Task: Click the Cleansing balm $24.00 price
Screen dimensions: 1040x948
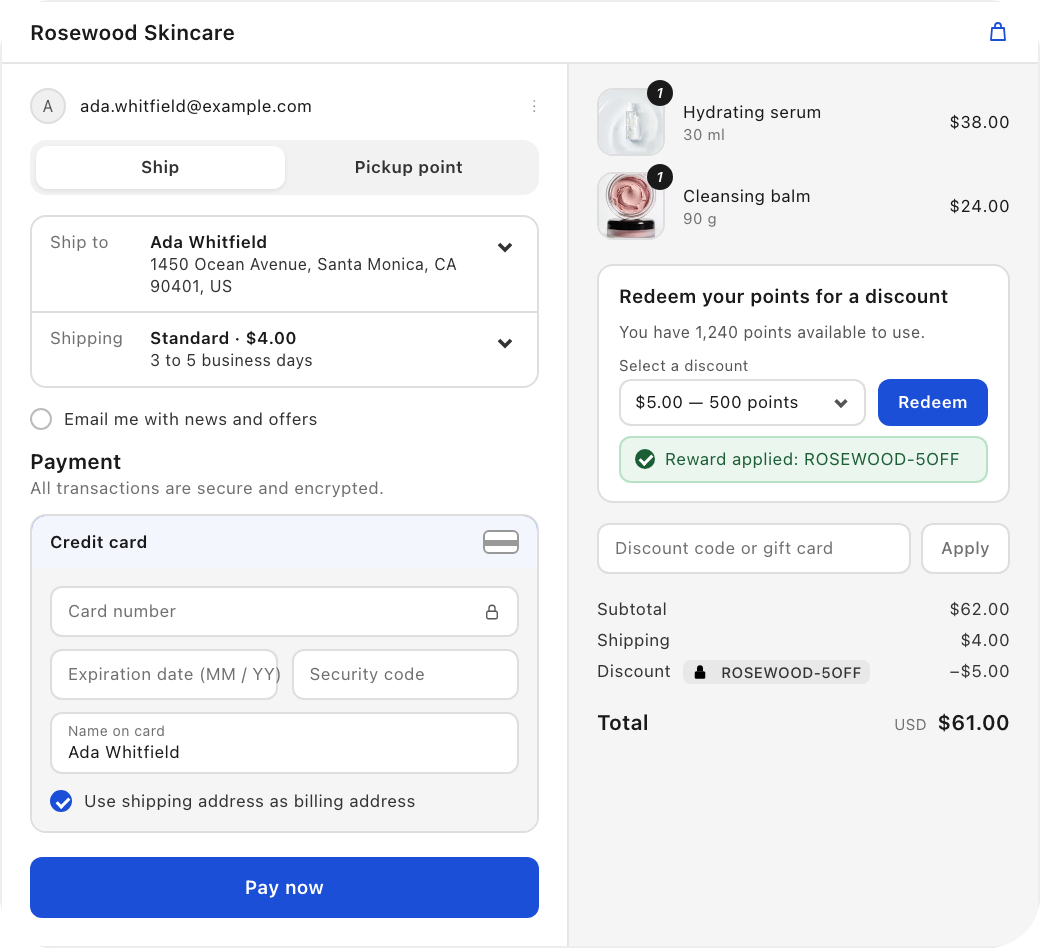Action: 979,206
